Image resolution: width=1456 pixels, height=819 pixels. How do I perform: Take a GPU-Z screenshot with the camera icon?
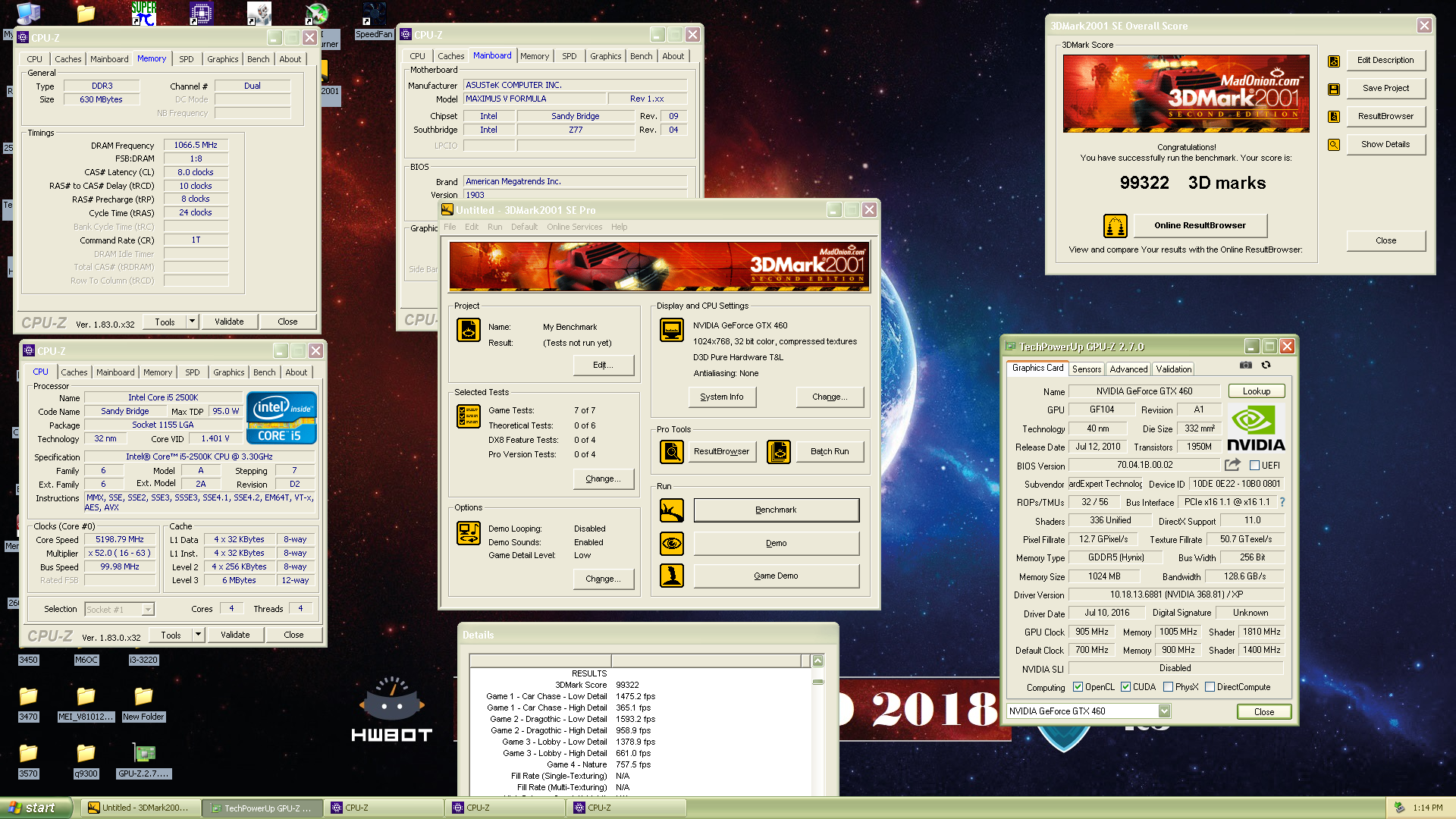(x=1246, y=366)
